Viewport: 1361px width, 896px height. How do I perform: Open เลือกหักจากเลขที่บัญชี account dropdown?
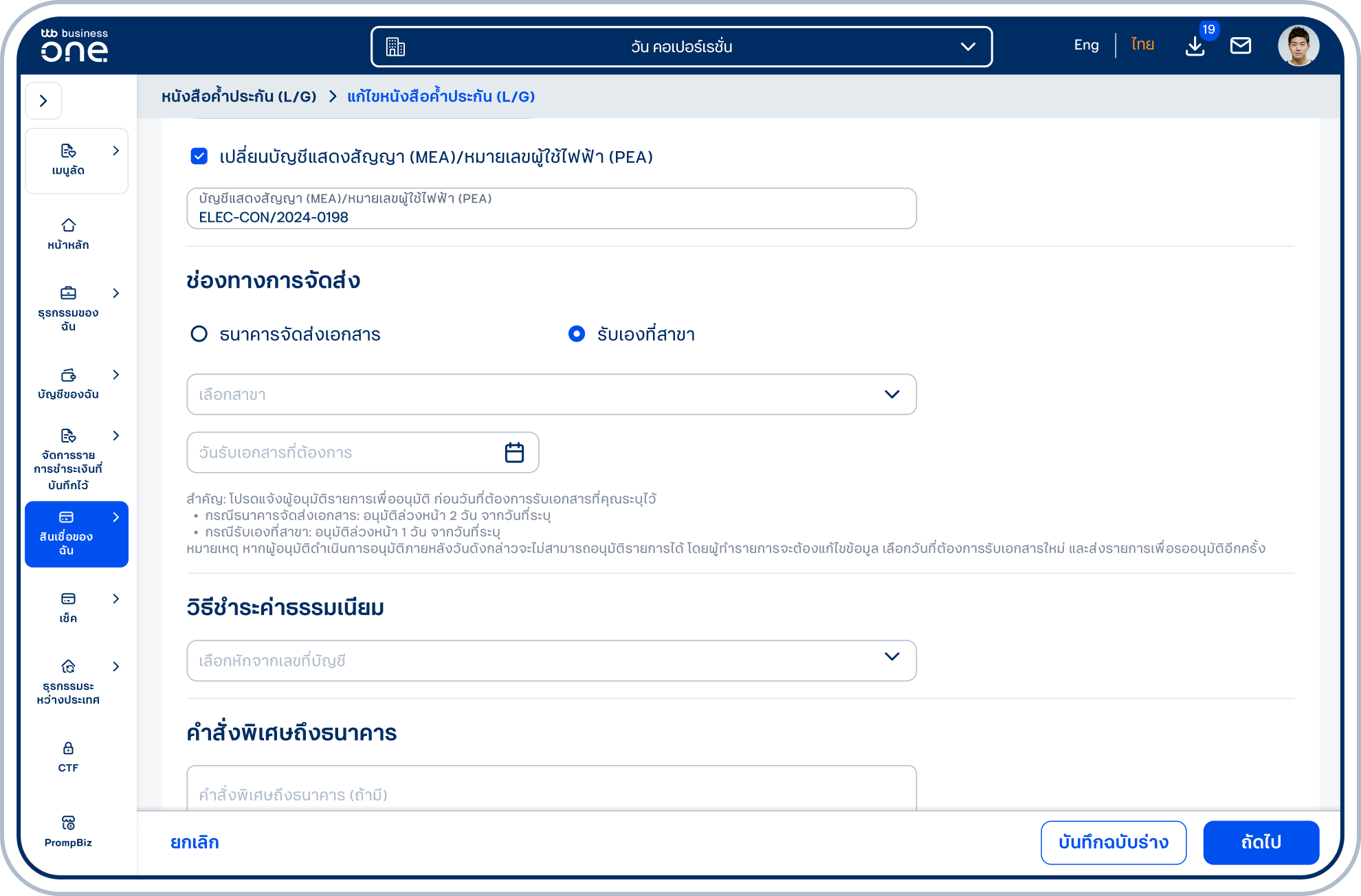coord(551,660)
